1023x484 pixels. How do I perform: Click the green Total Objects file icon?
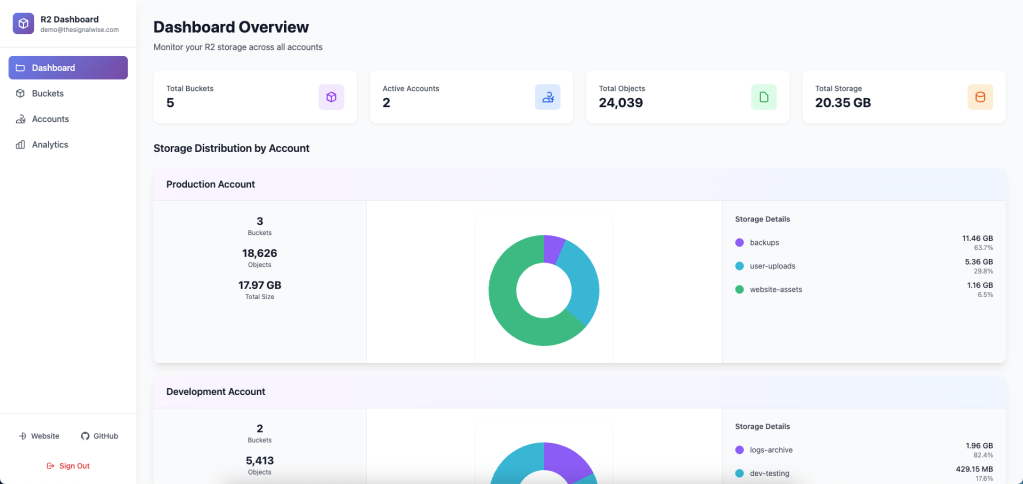(x=764, y=97)
